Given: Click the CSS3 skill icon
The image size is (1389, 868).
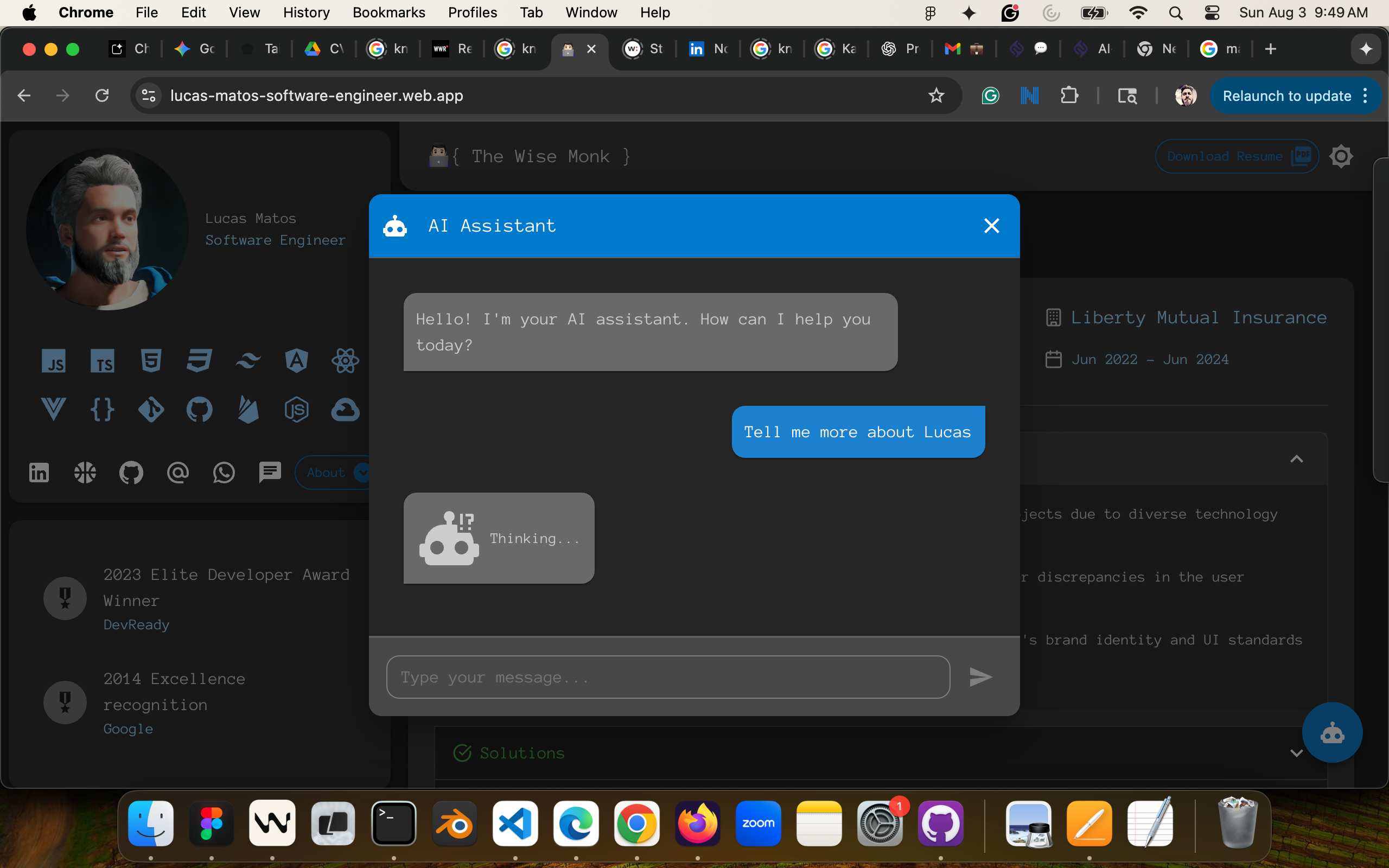Looking at the screenshot, I should point(199,361).
